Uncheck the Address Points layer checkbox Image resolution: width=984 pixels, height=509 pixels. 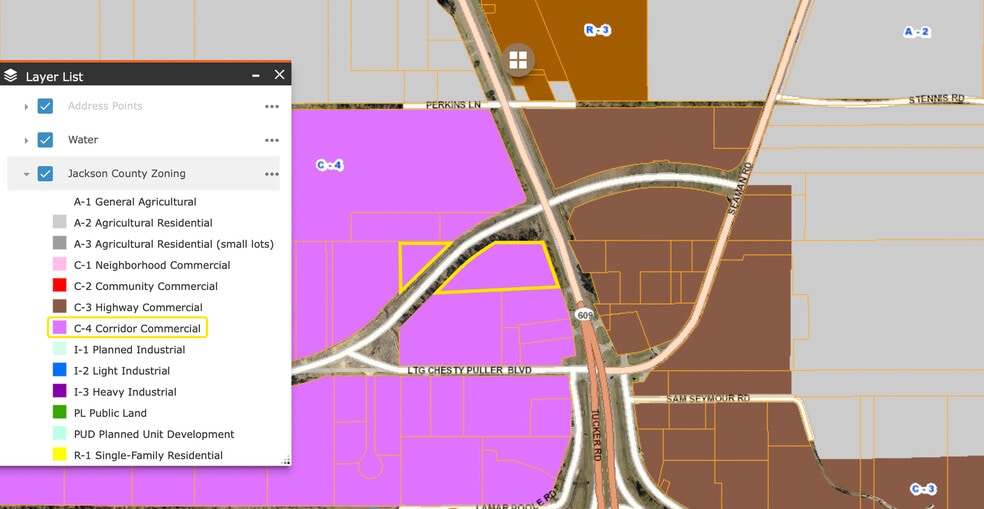coord(45,106)
